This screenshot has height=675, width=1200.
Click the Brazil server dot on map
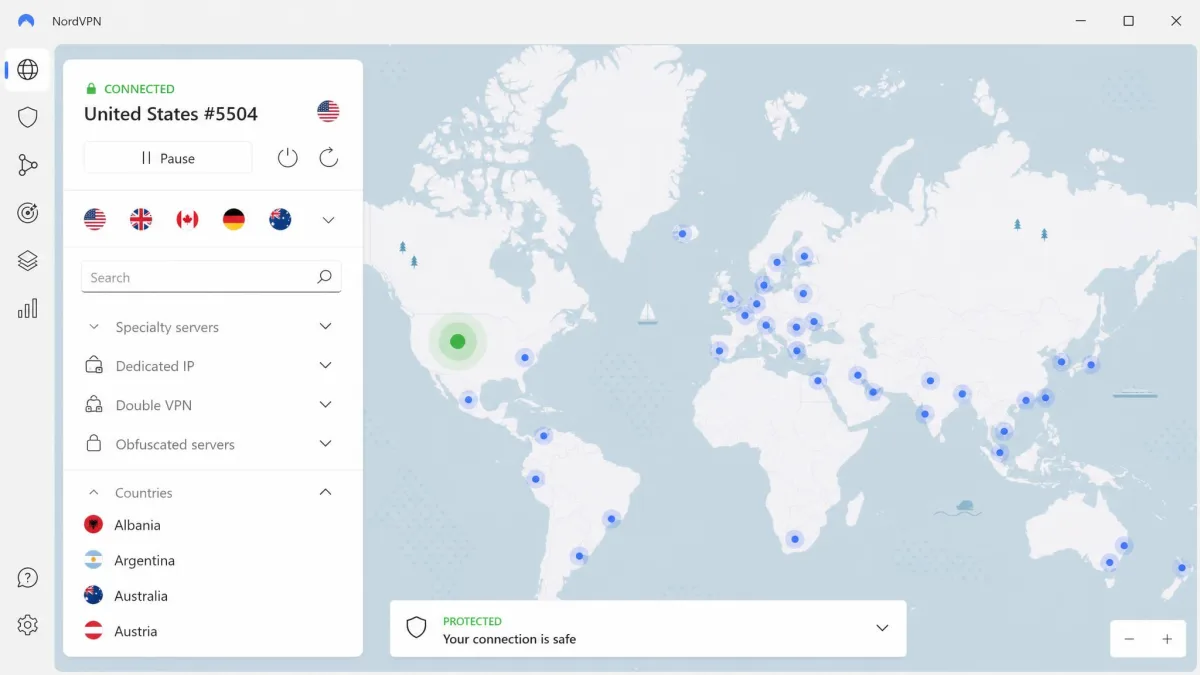click(x=611, y=519)
